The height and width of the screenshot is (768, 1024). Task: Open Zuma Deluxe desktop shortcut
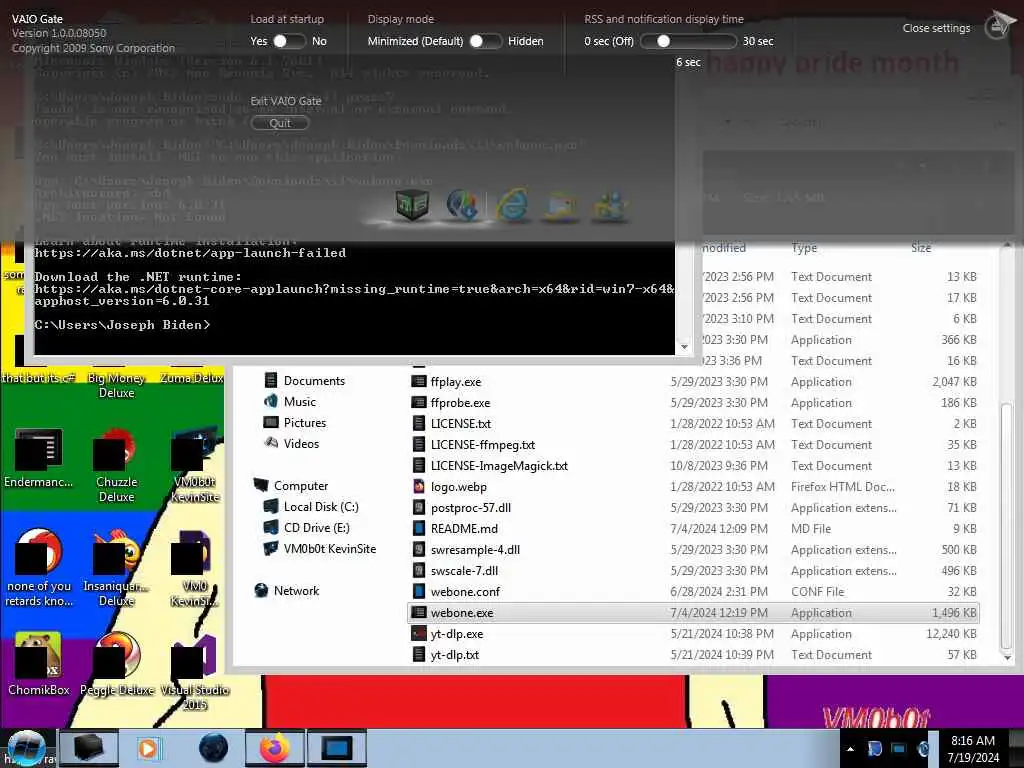192,378
